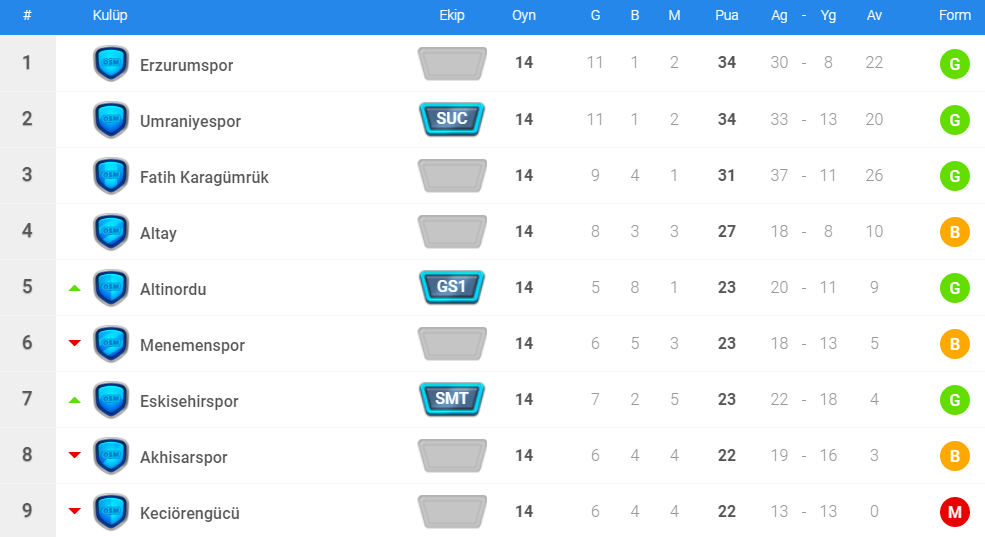
Task: Open the Keciörengücü club name link
Action: point(190,513)
